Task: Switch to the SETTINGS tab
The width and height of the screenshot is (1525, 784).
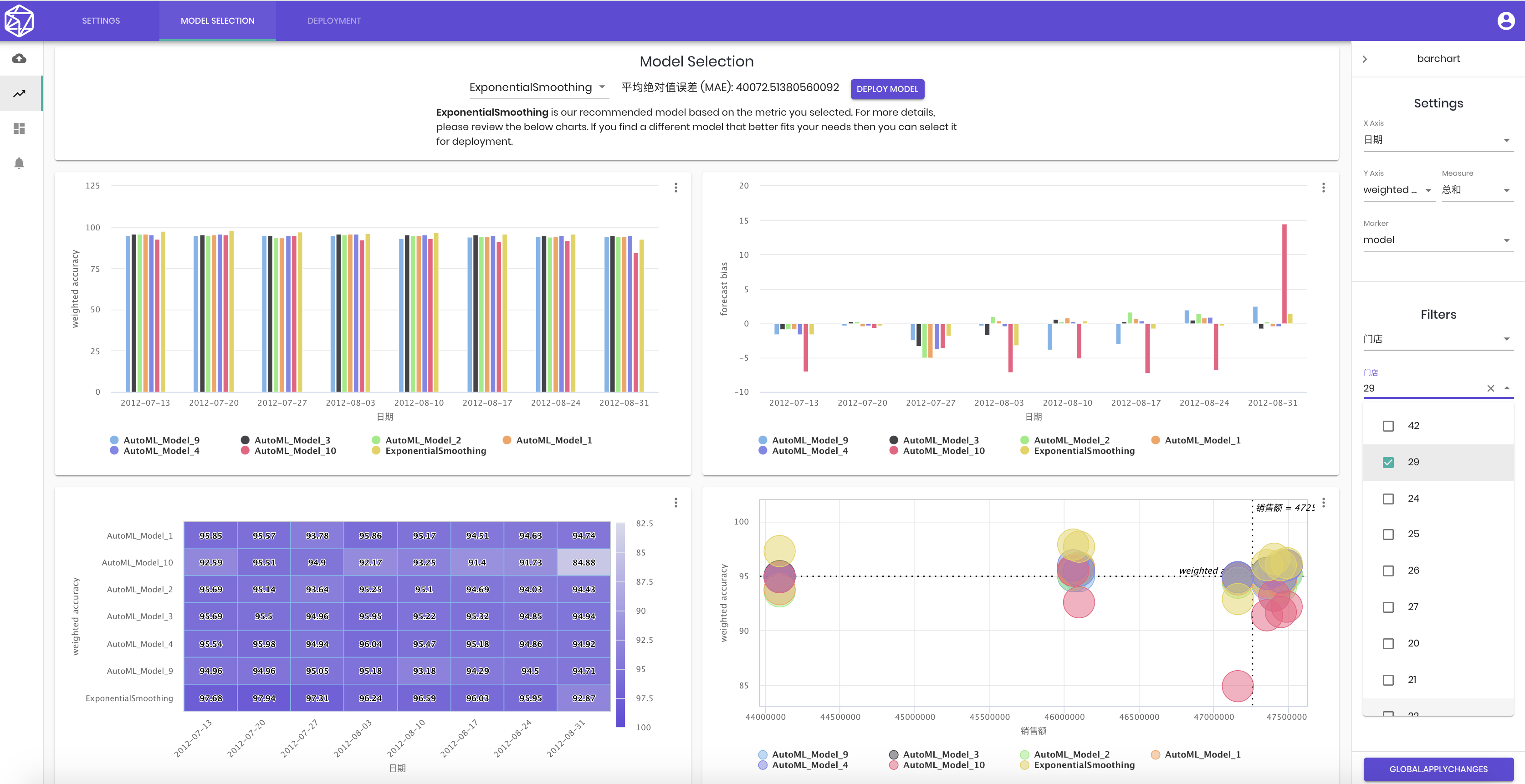Action: coord(101,20)
